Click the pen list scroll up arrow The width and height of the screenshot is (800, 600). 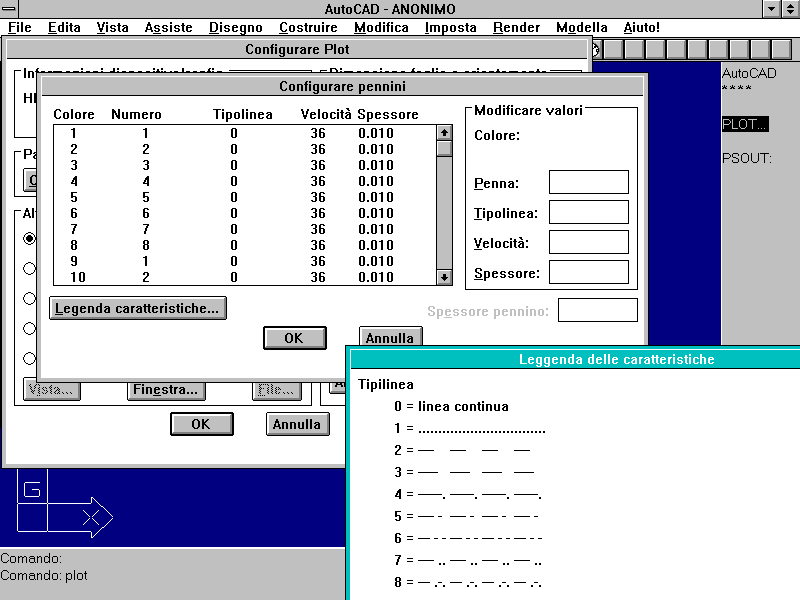click(444, 133)
